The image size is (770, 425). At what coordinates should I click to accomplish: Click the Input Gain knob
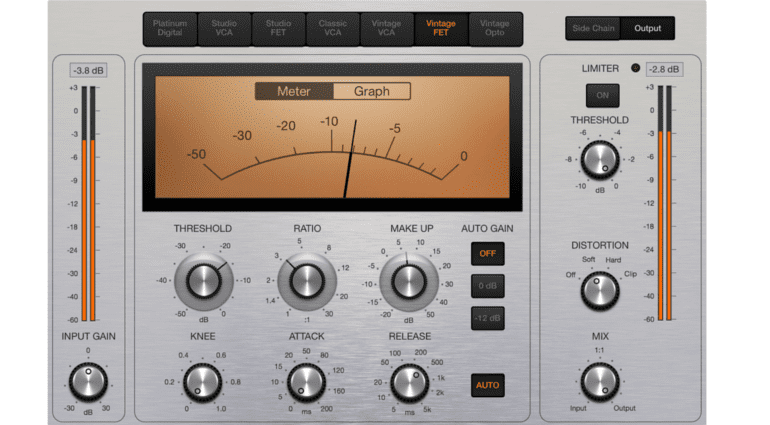click(88, 382)
